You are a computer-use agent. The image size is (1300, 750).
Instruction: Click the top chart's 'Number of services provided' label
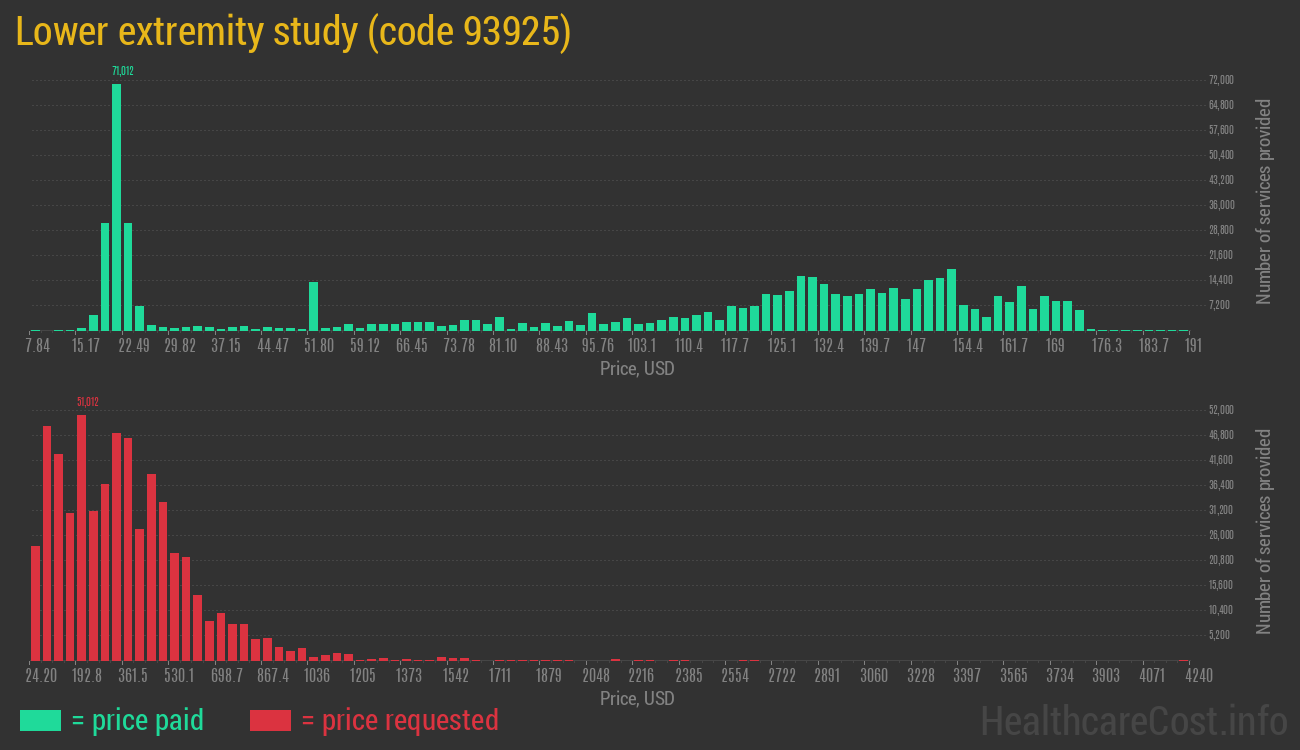pyautogui.click(x=1264, y=201)
